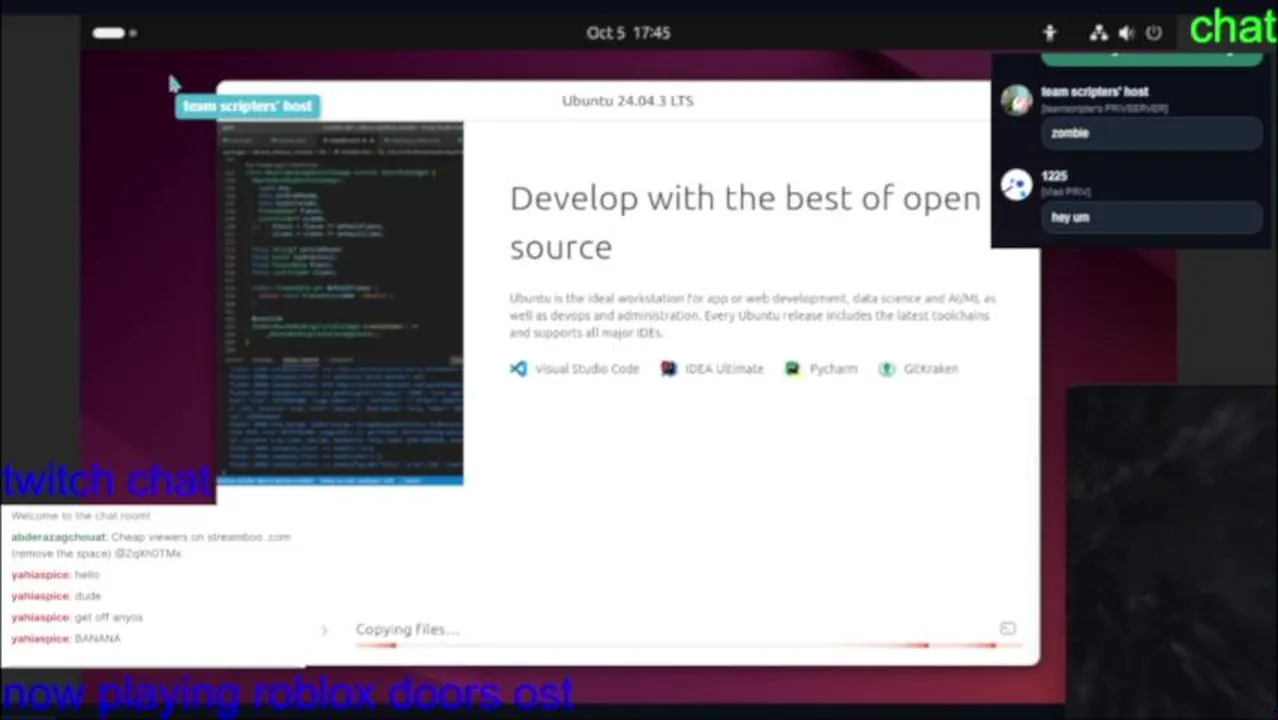
Task: Click the yahiaspice hello message
Action: click(56, 575)
